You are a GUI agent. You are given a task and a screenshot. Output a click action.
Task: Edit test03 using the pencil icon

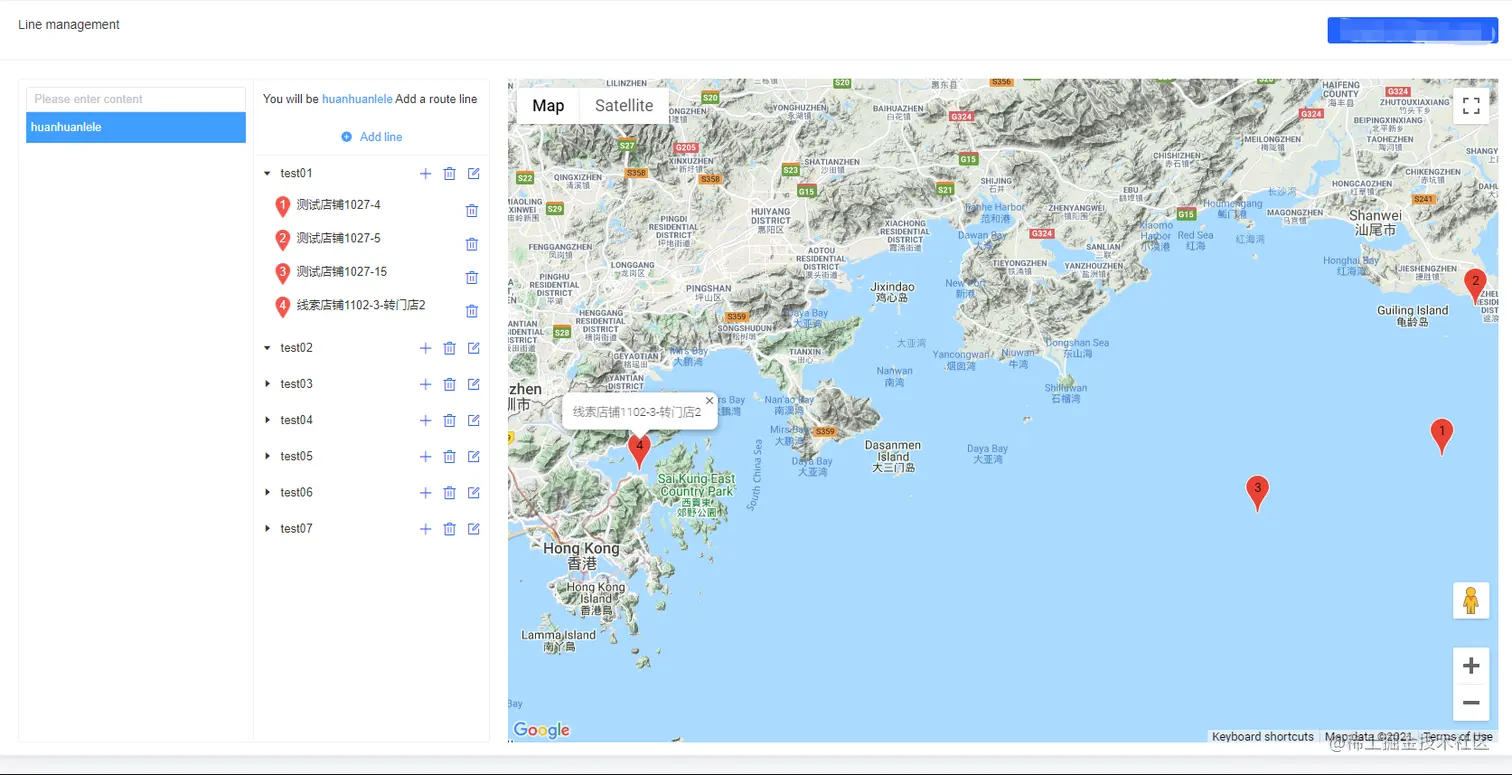click(474, 384)
